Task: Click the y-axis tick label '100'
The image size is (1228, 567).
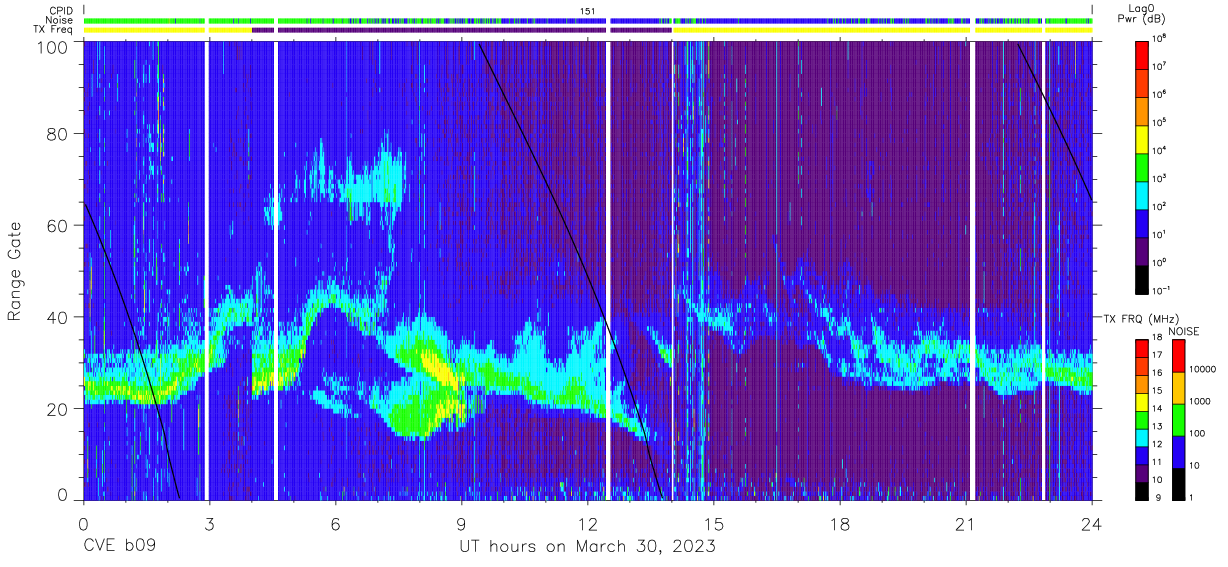Action: (x=52, y=47)
